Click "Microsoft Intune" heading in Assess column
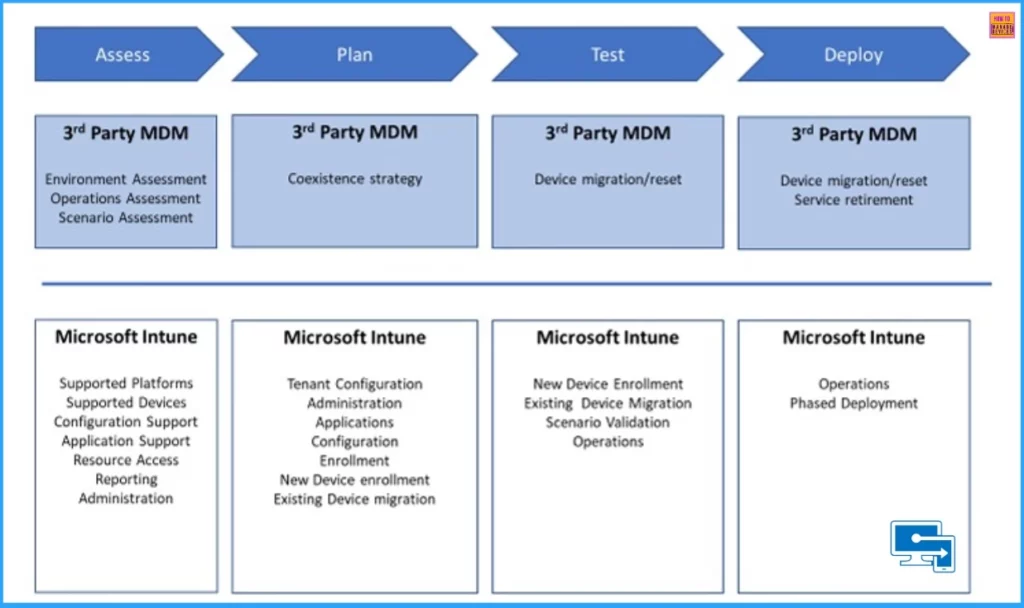 [x=126, y=336]
